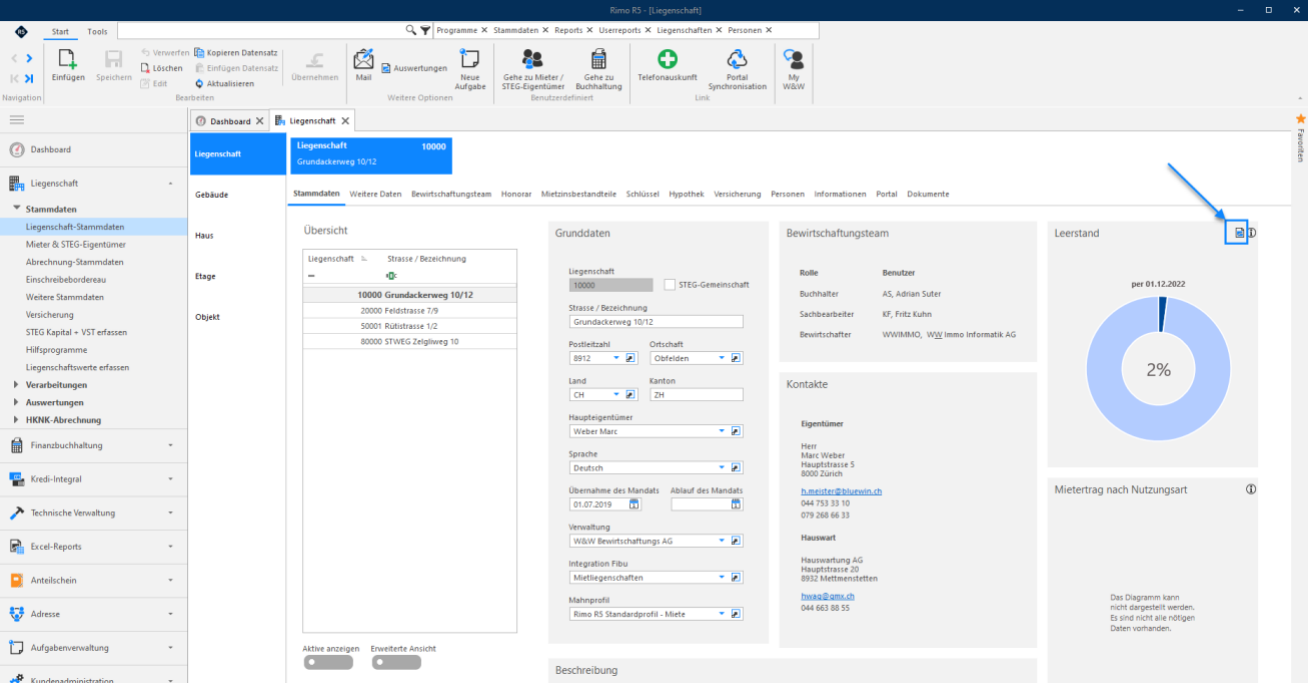Click the search magnifier icon in the top bar
1308x683 pixels.
[411, 31]
